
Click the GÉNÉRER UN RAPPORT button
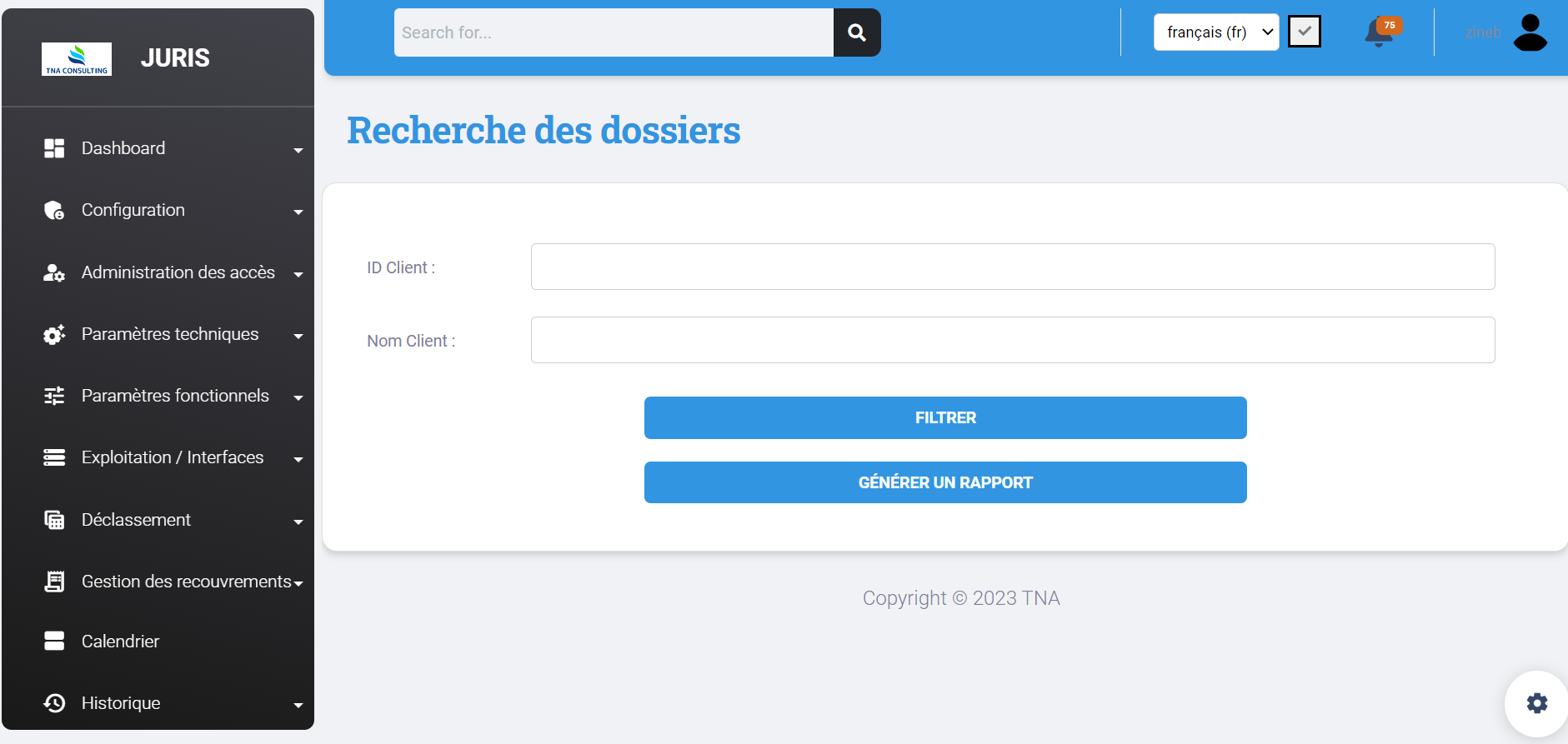point(944,482)
